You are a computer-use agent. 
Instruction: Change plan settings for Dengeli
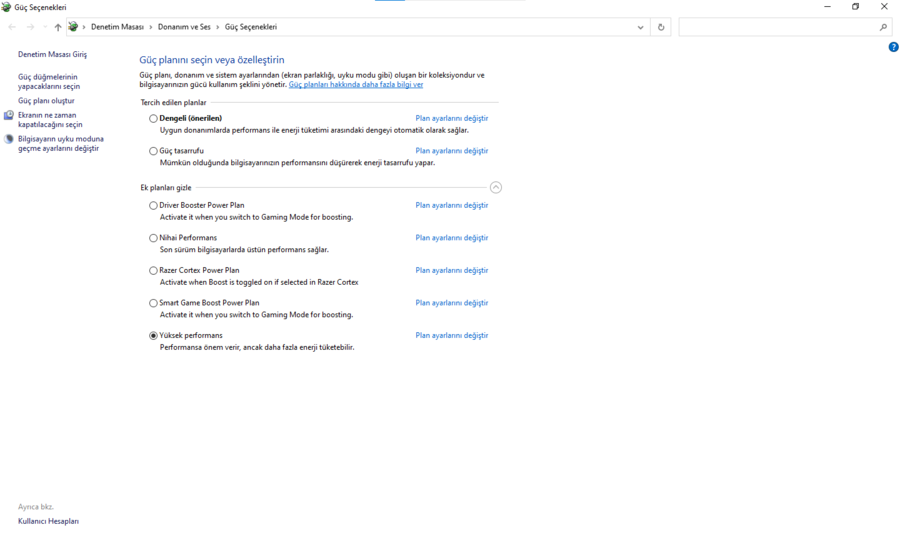click(x=452, y=118)
